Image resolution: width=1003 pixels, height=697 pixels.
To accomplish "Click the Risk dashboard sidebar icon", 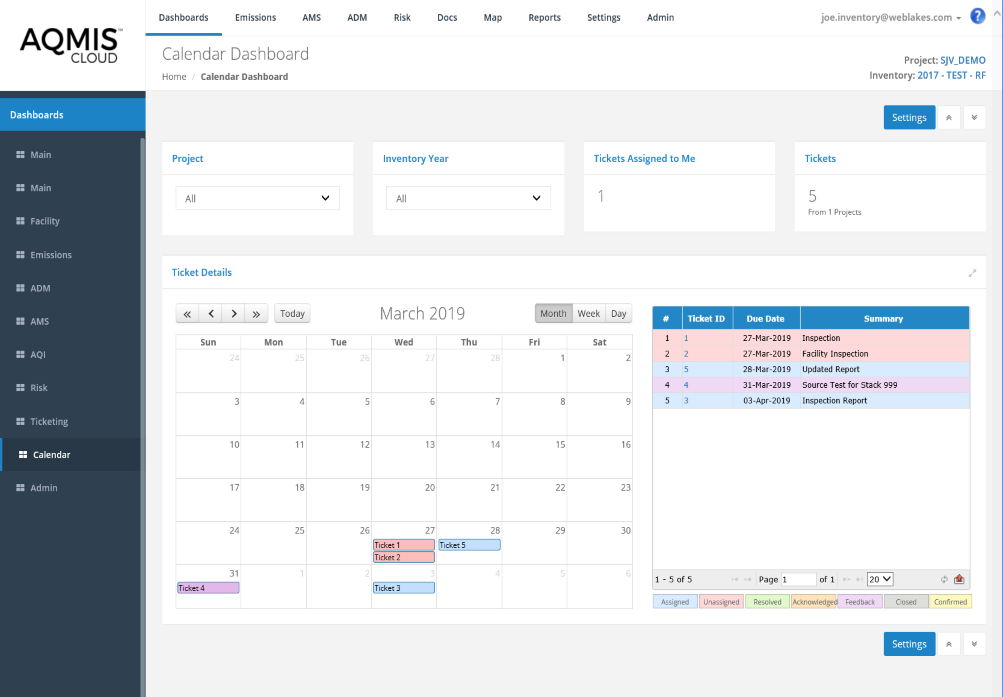I will [20, 388].
